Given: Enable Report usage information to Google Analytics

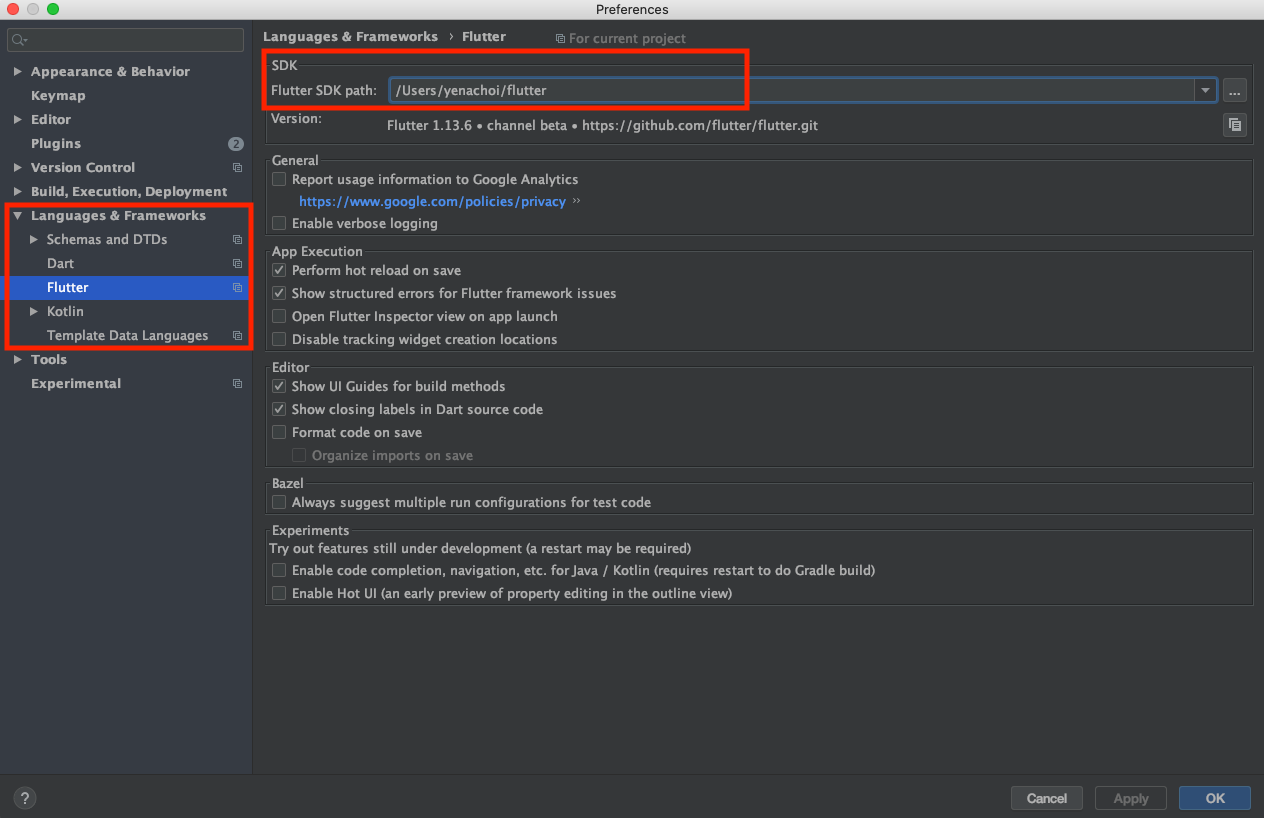Looking at the screenshot, I should (279, 179).
